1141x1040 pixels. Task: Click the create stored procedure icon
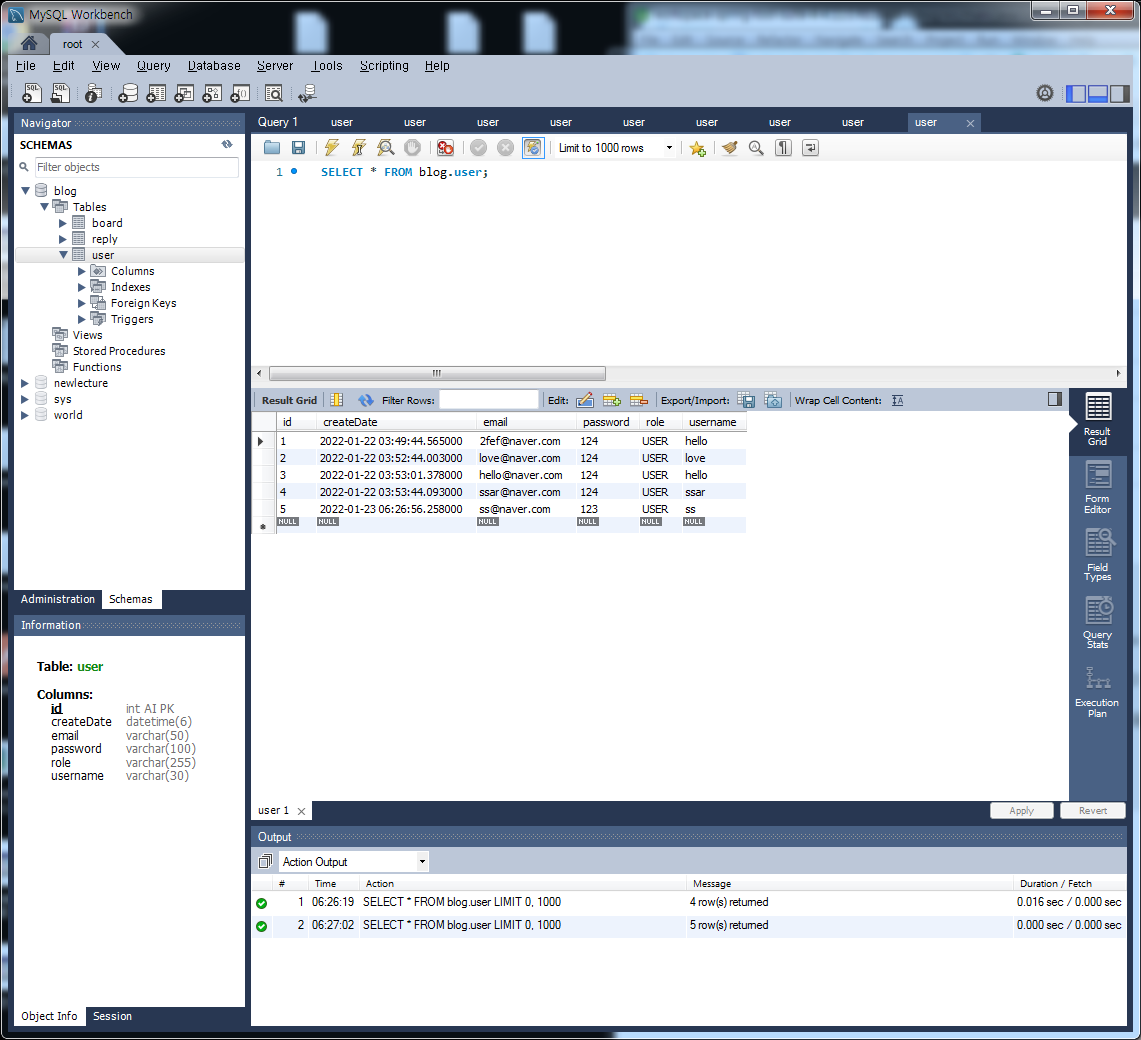pos(212,93)
